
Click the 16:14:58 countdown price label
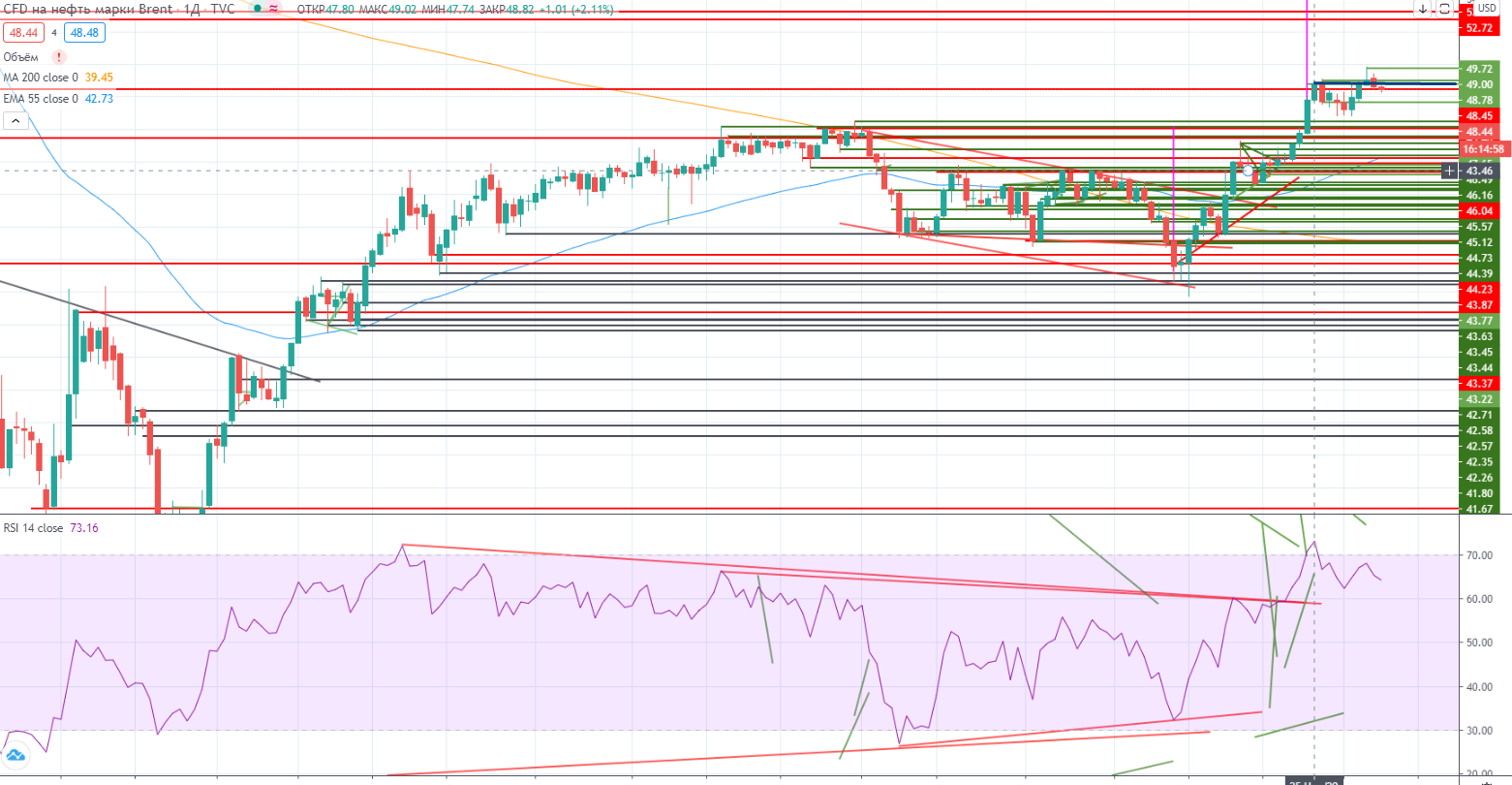click(1484, 149)
